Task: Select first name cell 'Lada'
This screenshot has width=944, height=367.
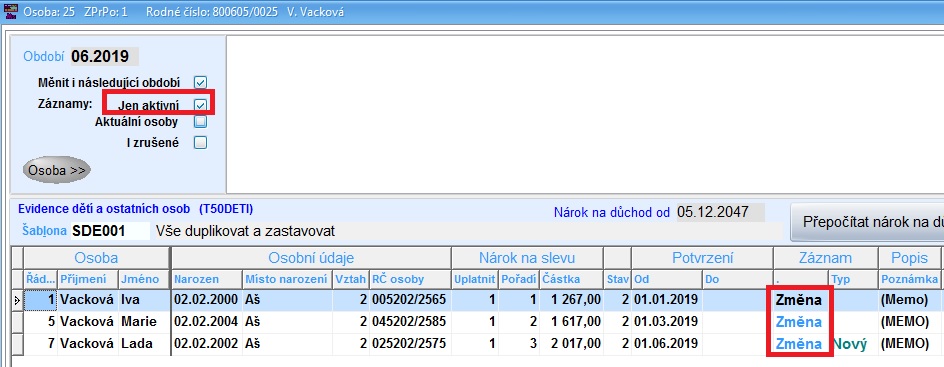Action: 144,344
